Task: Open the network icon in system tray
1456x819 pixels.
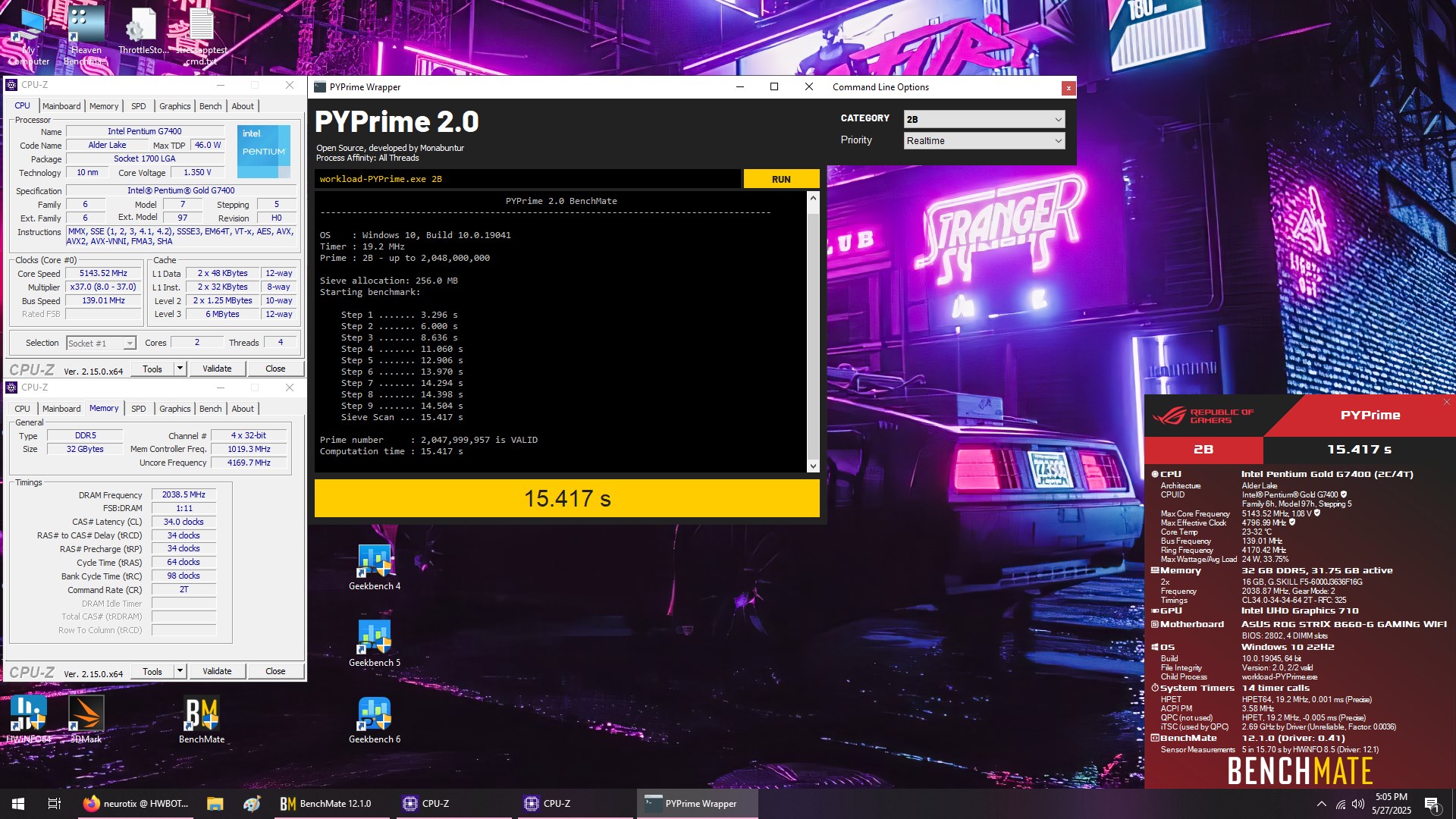Action: [x=1340, y=804]
